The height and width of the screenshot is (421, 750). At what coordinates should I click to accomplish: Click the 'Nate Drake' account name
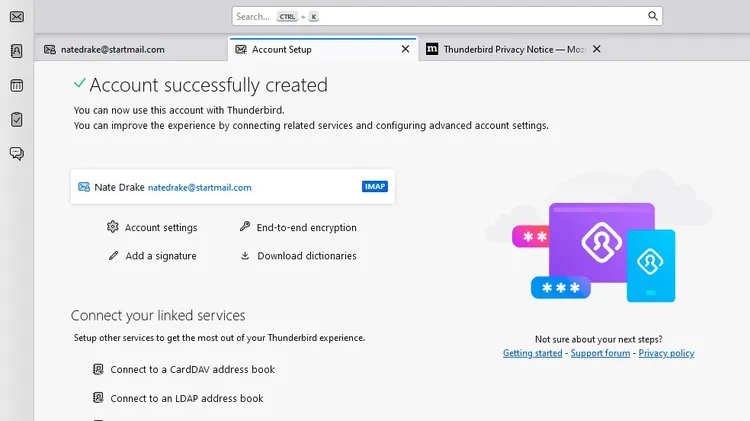click(x=119, y=187)
